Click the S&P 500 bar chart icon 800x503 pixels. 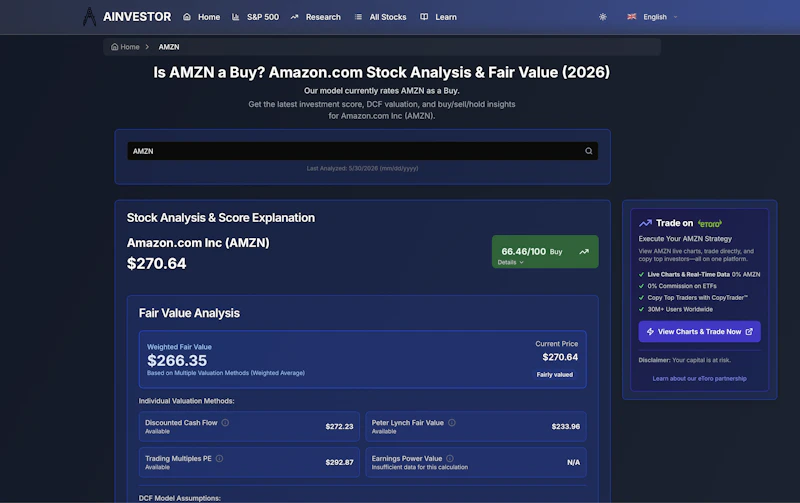coord(235,17)
